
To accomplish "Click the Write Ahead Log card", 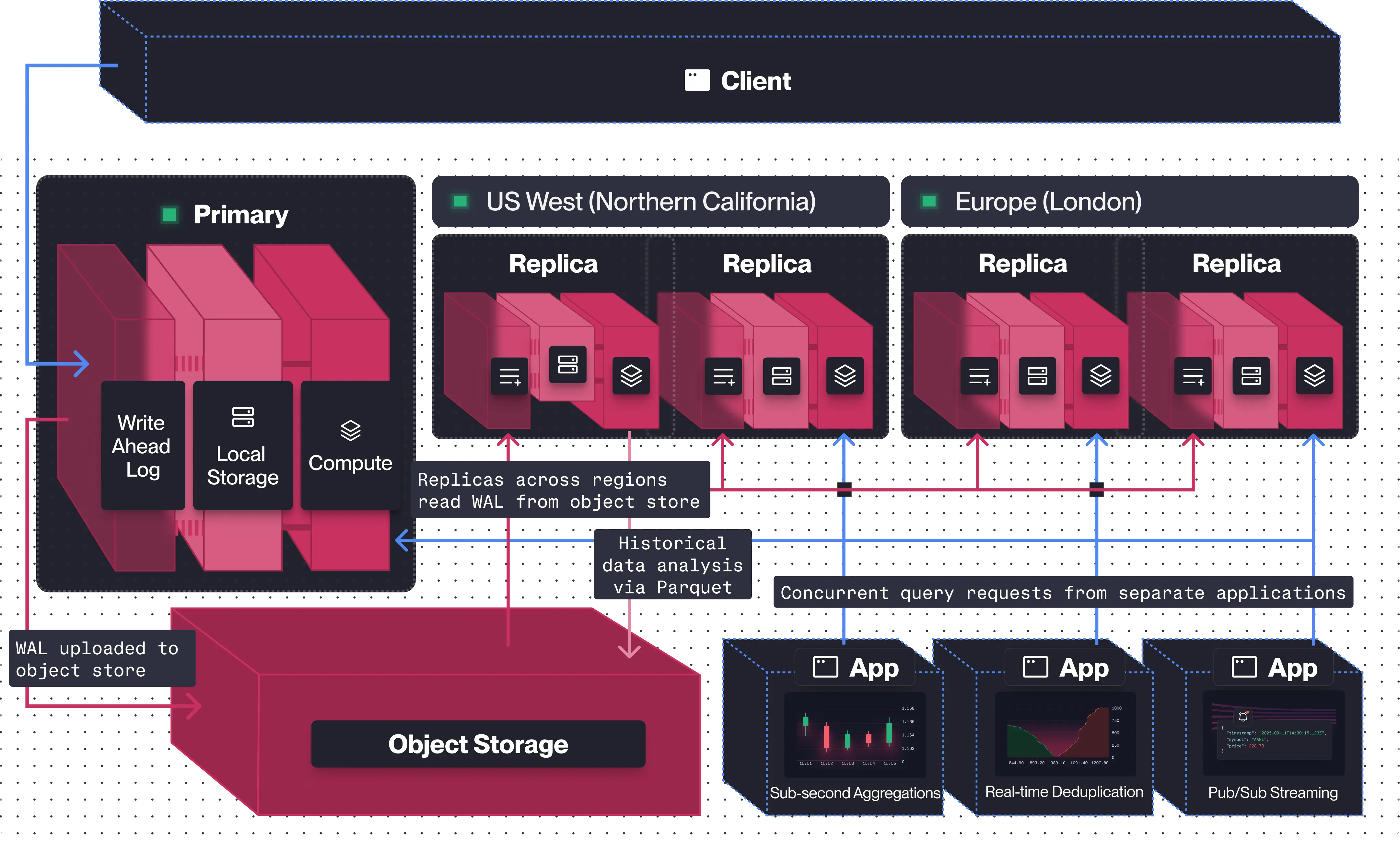I will (x=143, y=445).
